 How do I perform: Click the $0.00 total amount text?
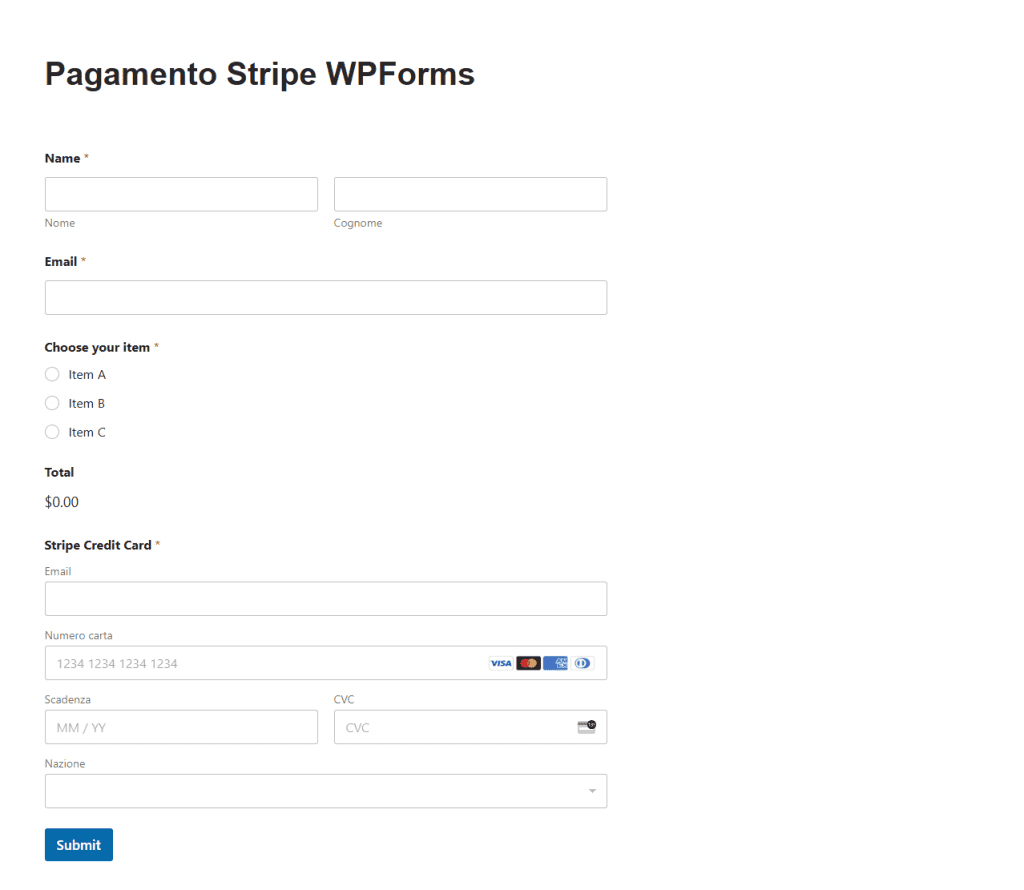click(x=61, y=501)
